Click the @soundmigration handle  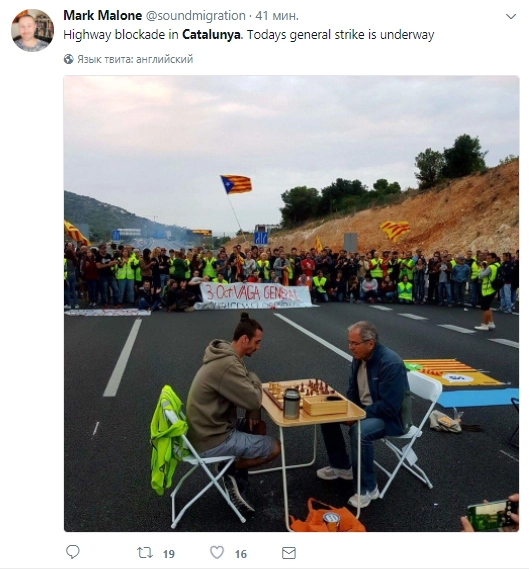196,16
